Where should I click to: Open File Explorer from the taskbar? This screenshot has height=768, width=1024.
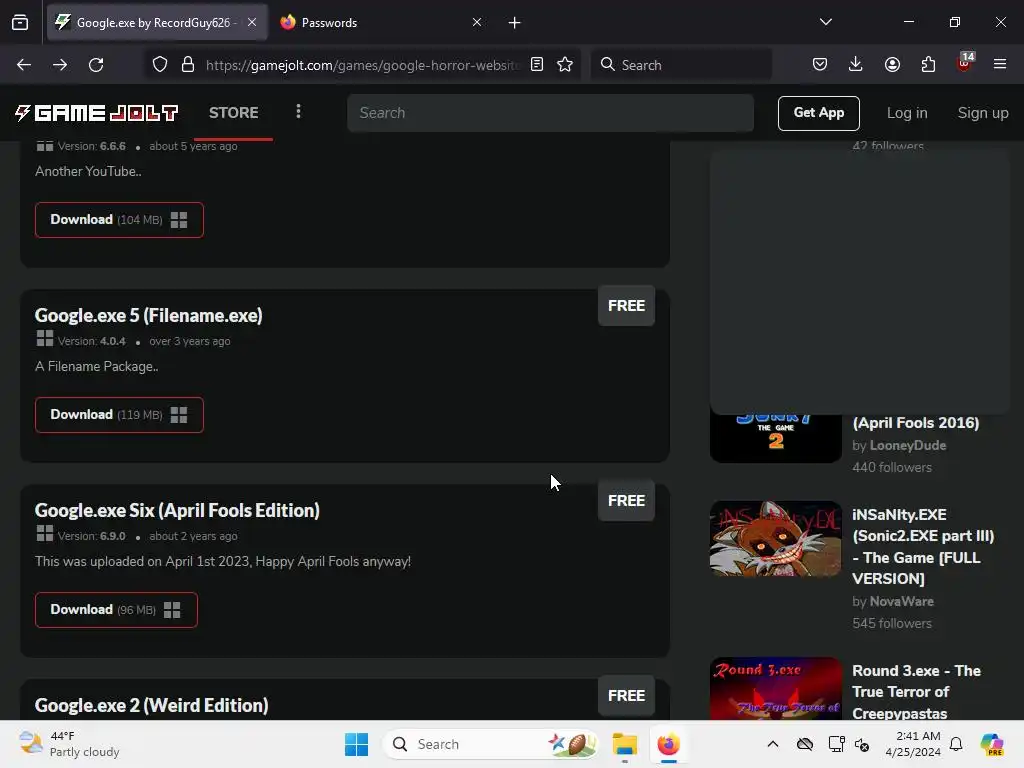coord(624,744)
